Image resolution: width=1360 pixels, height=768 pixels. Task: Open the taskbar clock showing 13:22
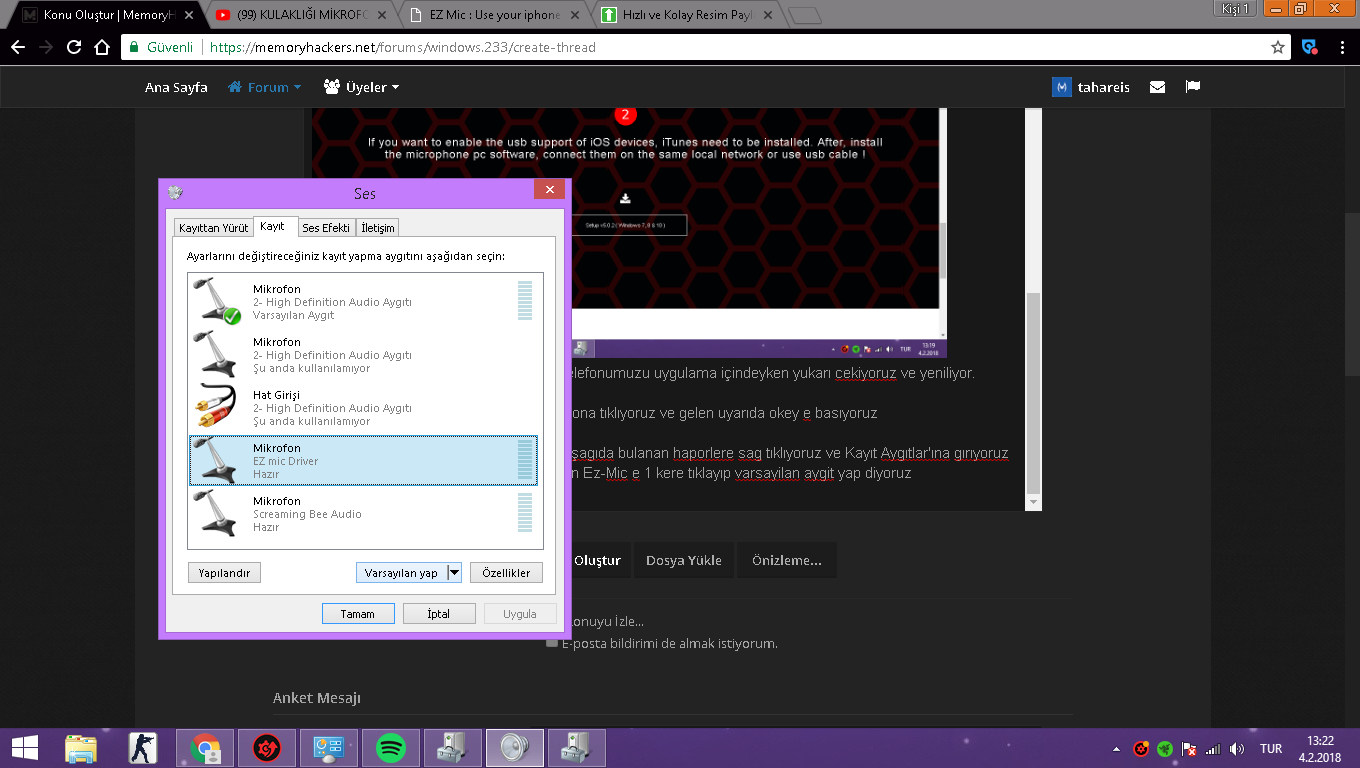pos(1320,748)
